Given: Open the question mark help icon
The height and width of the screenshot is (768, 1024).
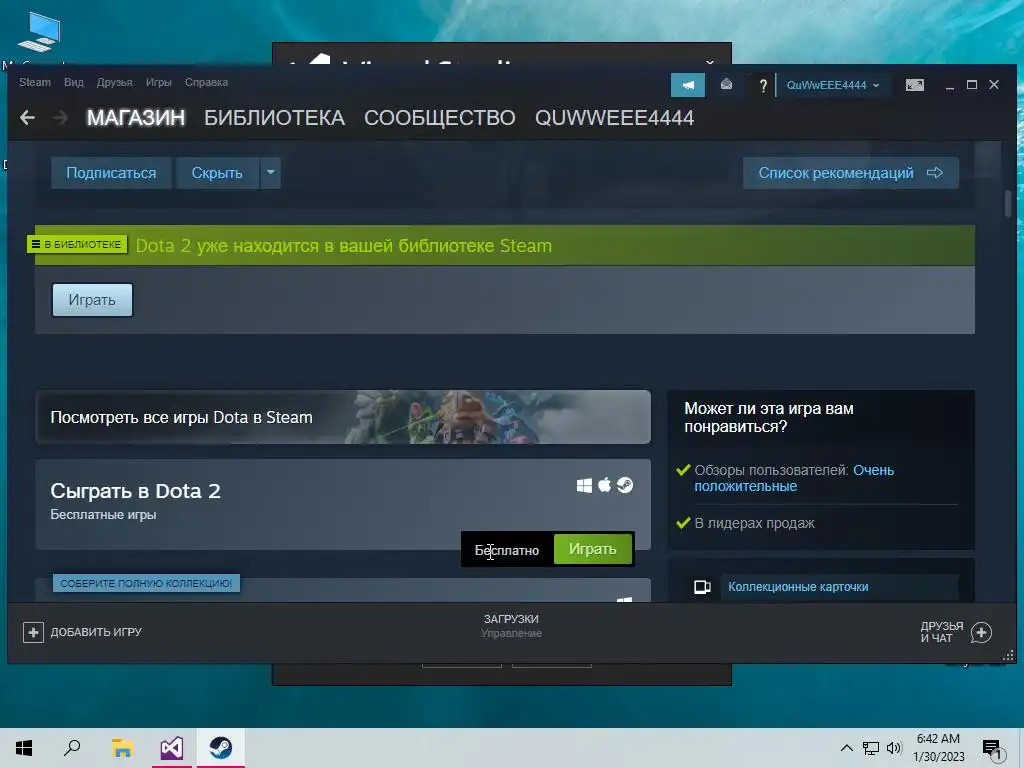Looking at the screenshot, I should (762, 86).
